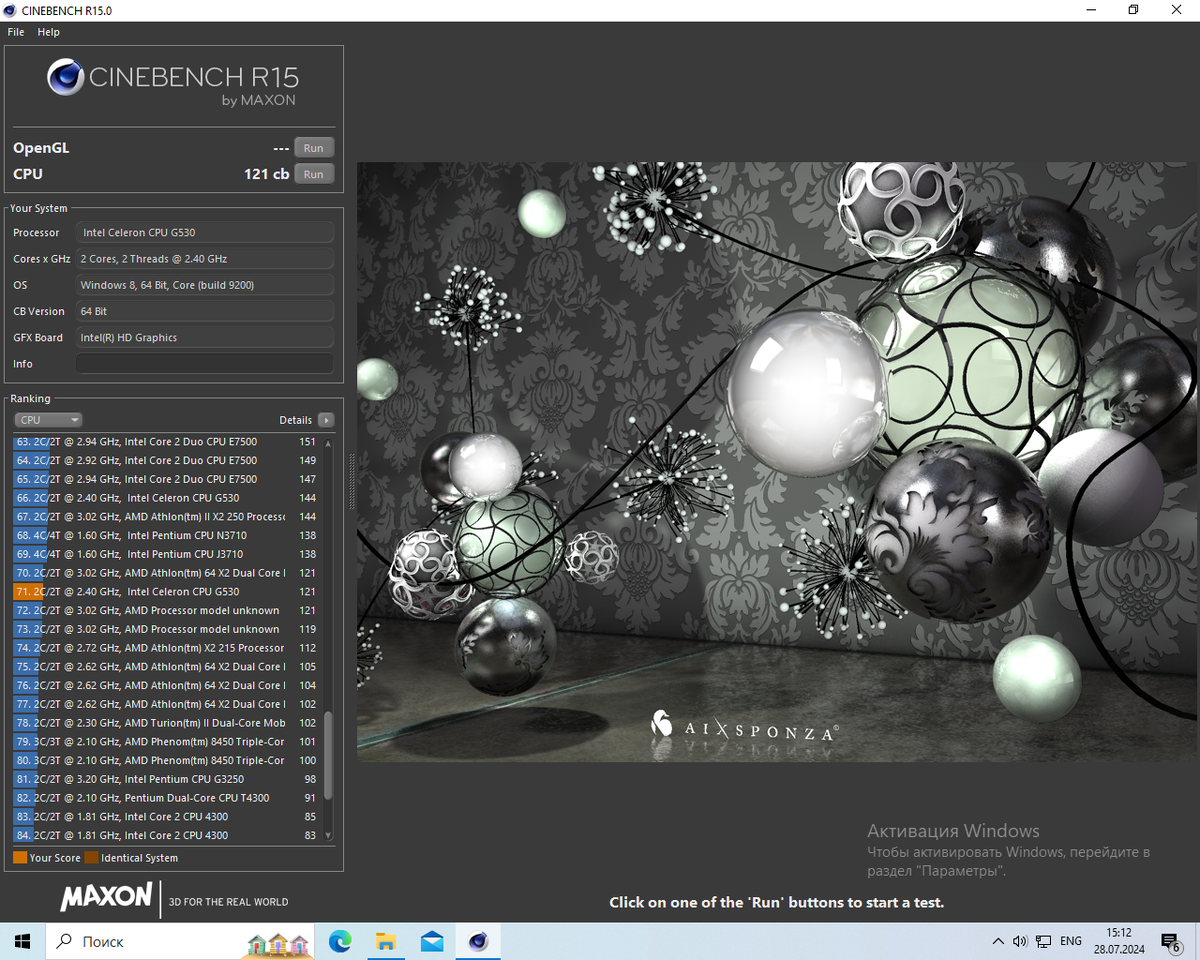This screenshot has height=960, width=1200.
Task: Open the File menu
Action: (x=16, y=32)
